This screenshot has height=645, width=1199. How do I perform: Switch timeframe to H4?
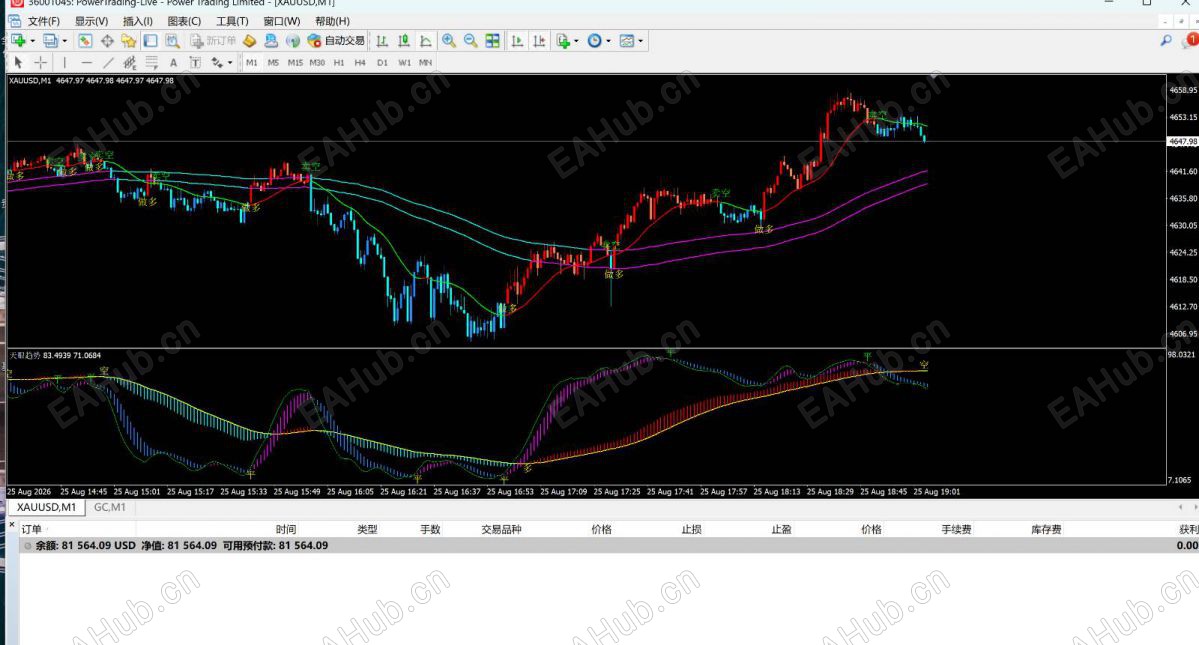point(360,63)
